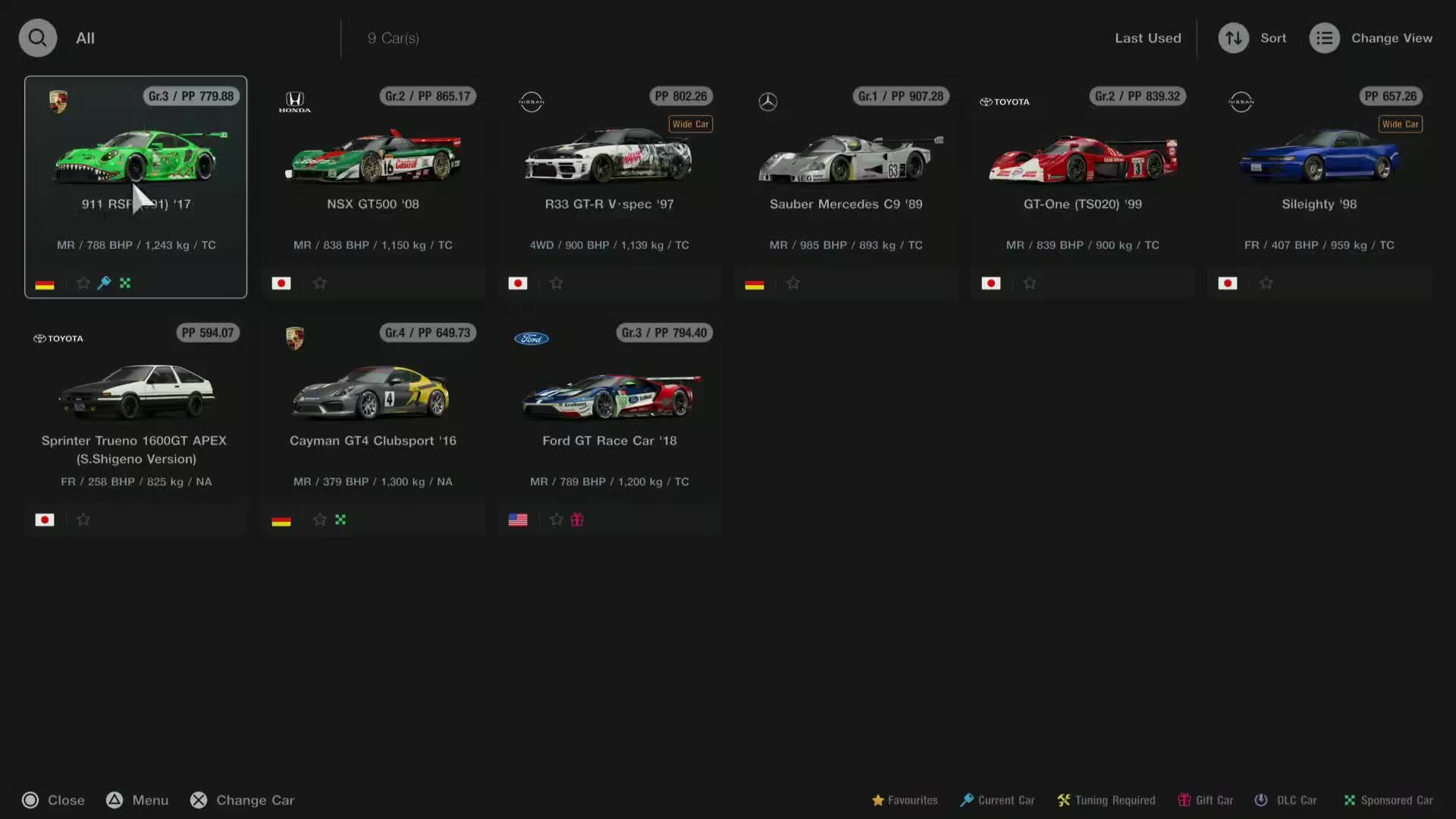This screenshot has width=1456, height=819.
Task: Toggle favourite star on Sprinter Trueno card
Action: click(83, 519)
